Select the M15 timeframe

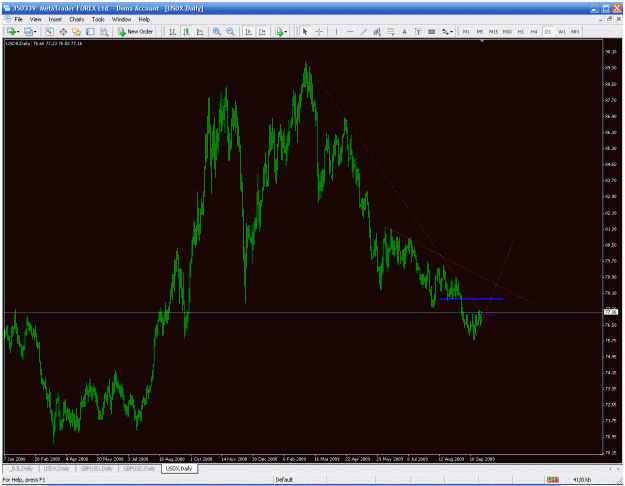(493, 31)
